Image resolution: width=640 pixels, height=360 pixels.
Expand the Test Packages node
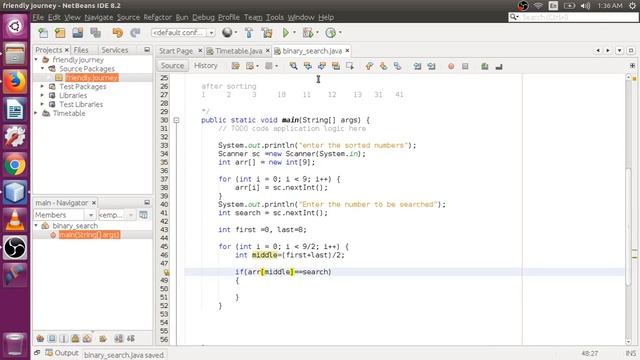coord(42,87)
